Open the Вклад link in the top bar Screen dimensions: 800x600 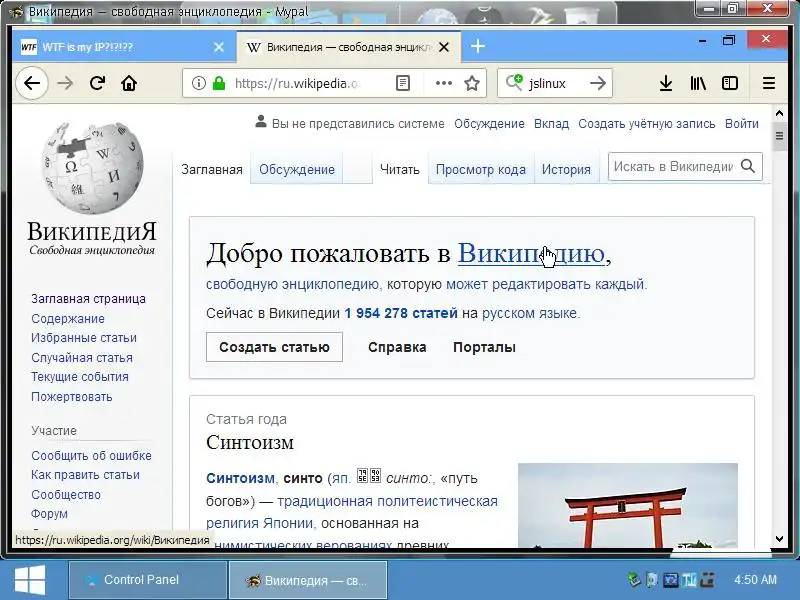(551, 123)
